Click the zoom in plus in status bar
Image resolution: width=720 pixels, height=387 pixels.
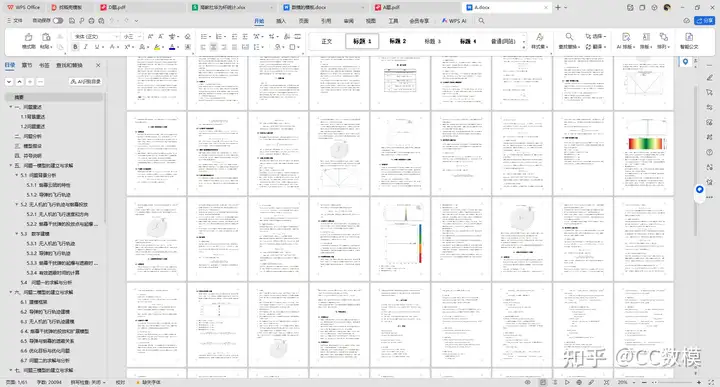(699, 382)
